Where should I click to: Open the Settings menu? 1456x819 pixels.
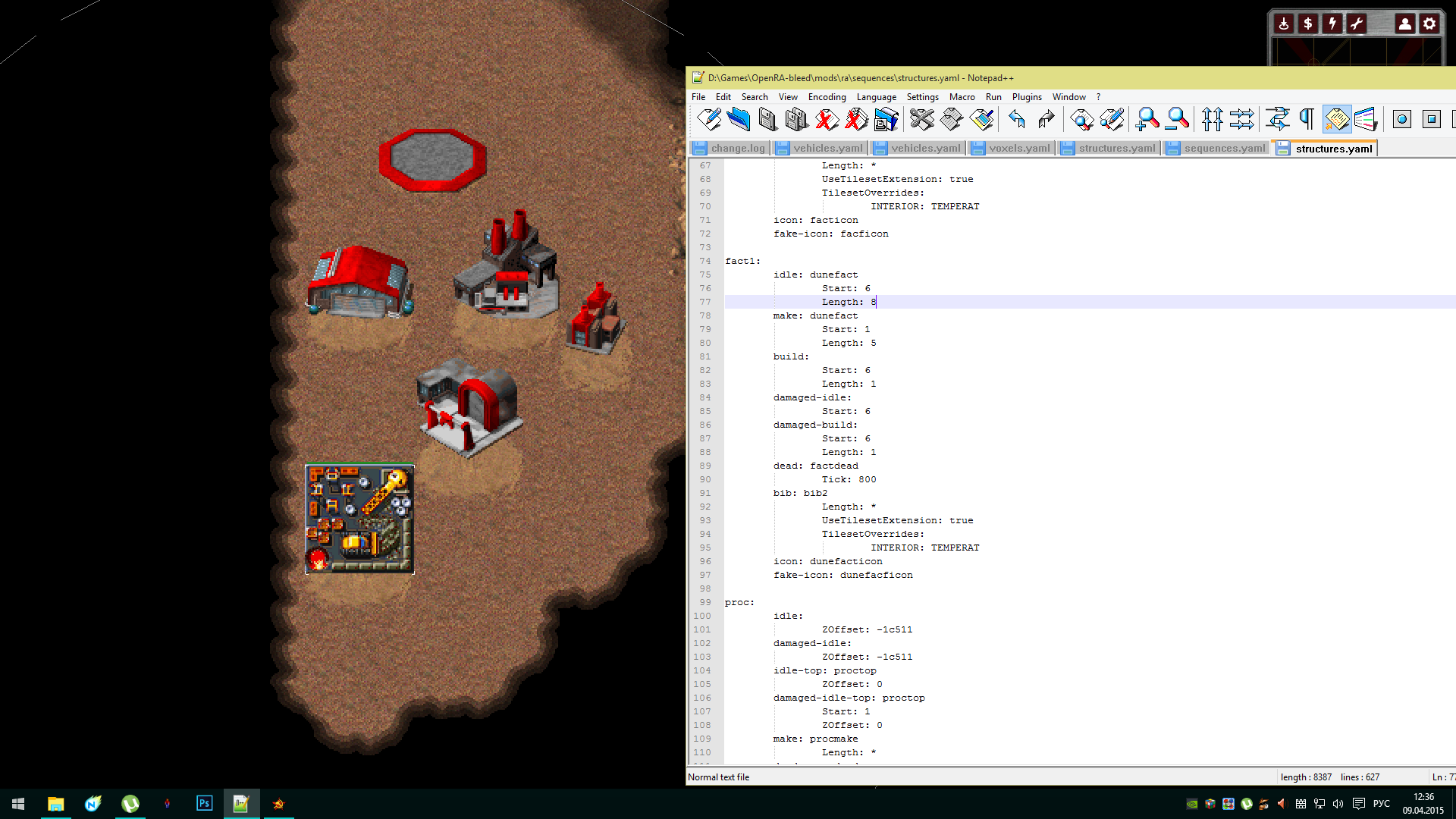923,97
